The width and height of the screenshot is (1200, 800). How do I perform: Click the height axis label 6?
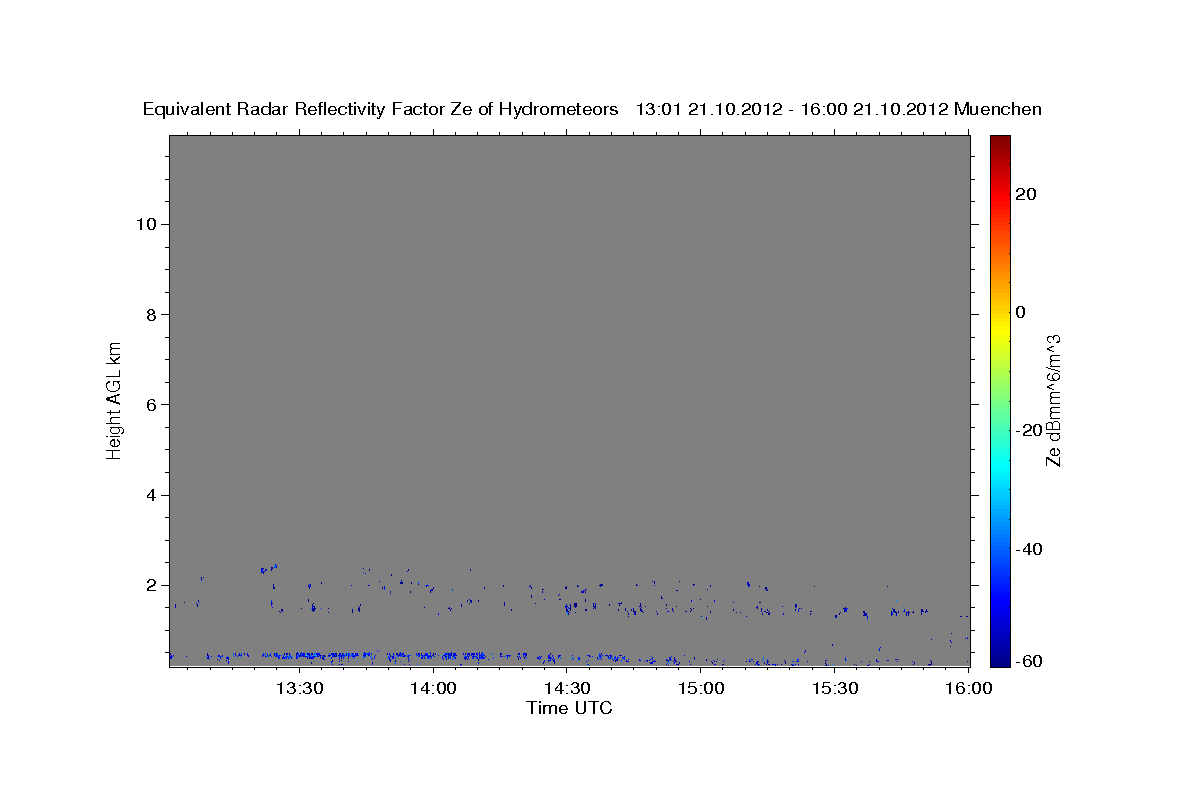[150, 405]
